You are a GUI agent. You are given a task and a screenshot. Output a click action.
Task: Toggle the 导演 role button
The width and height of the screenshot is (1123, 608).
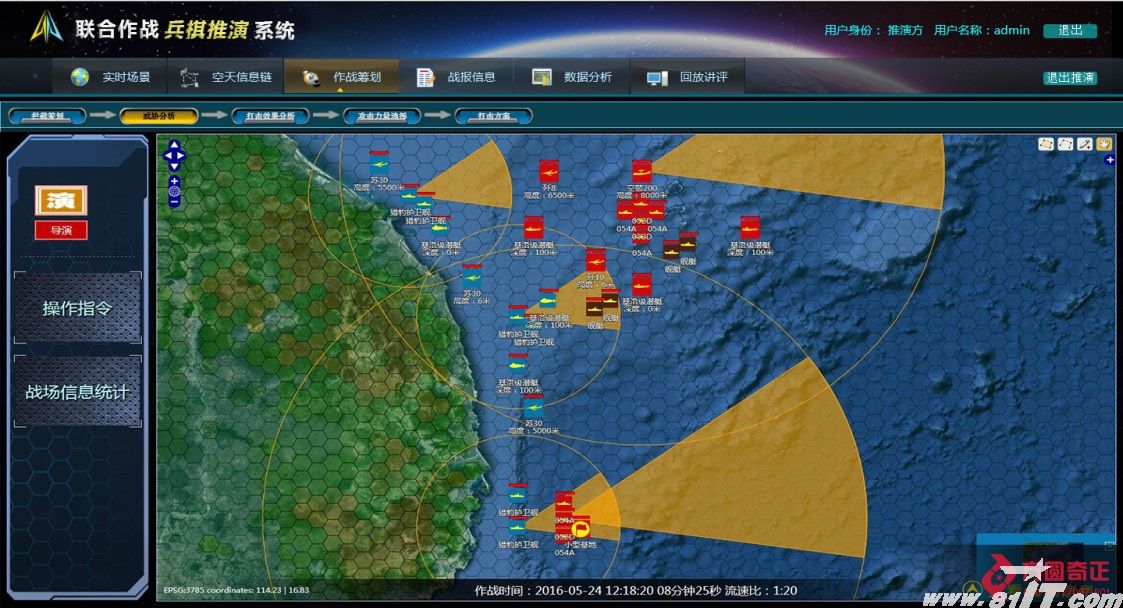(61, 230)
